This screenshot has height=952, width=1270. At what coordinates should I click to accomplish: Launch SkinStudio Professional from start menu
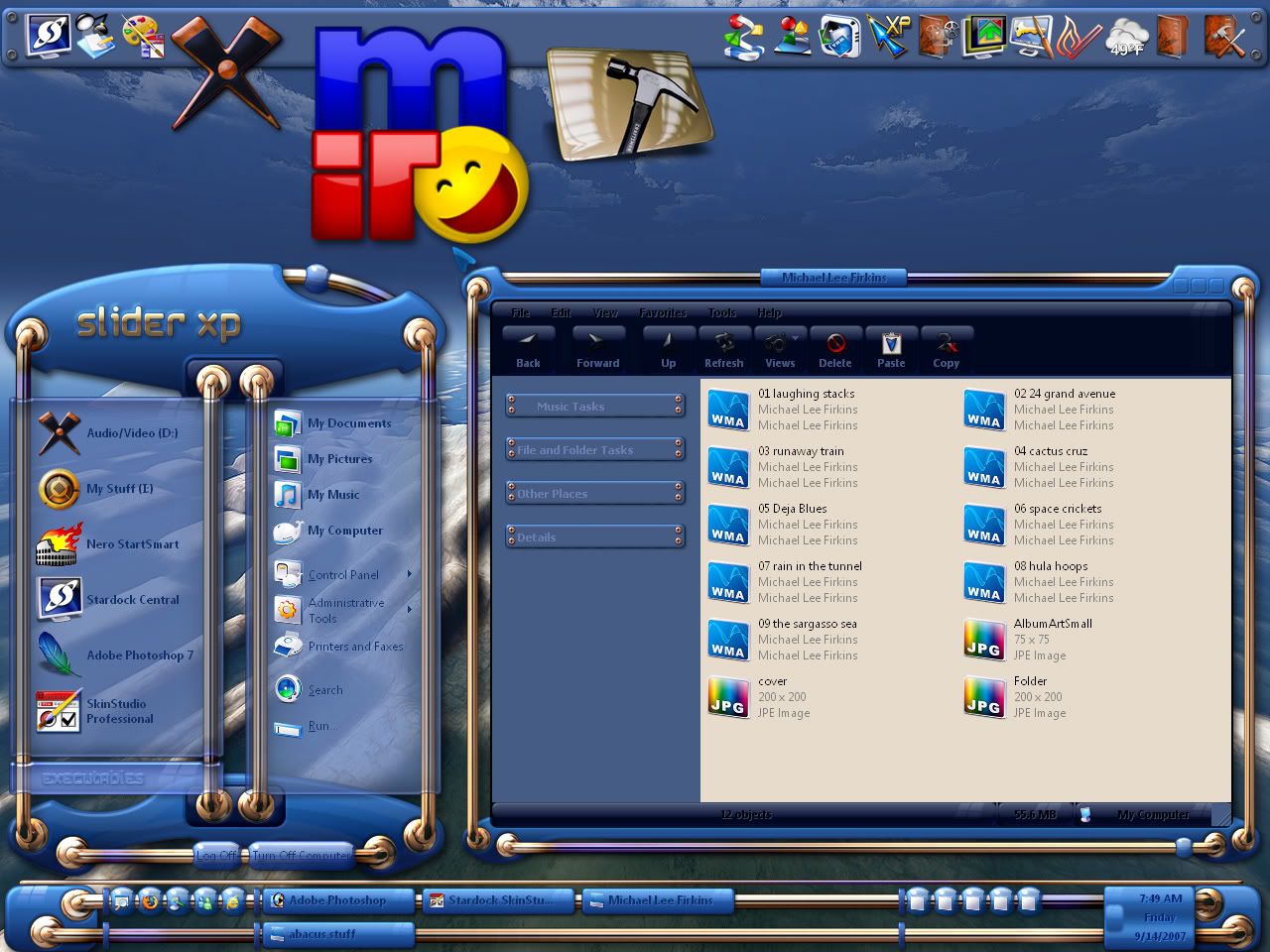(x=96, y=711)
